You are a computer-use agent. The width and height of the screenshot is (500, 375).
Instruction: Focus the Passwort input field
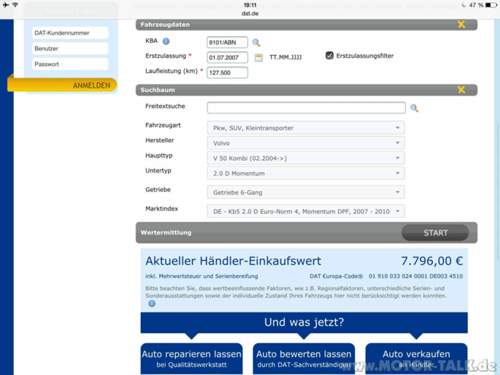70,64
